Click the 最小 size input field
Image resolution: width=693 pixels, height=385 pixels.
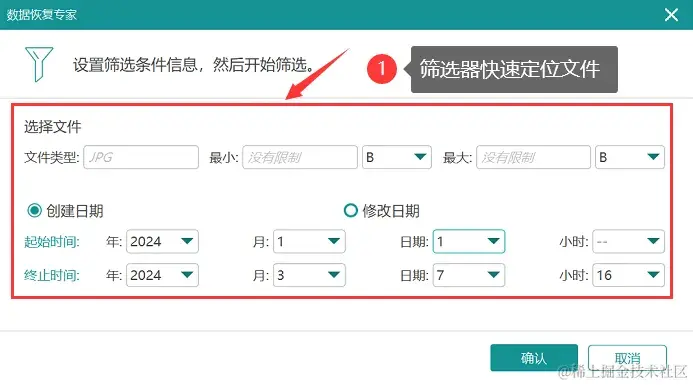(x=300, y=157)
